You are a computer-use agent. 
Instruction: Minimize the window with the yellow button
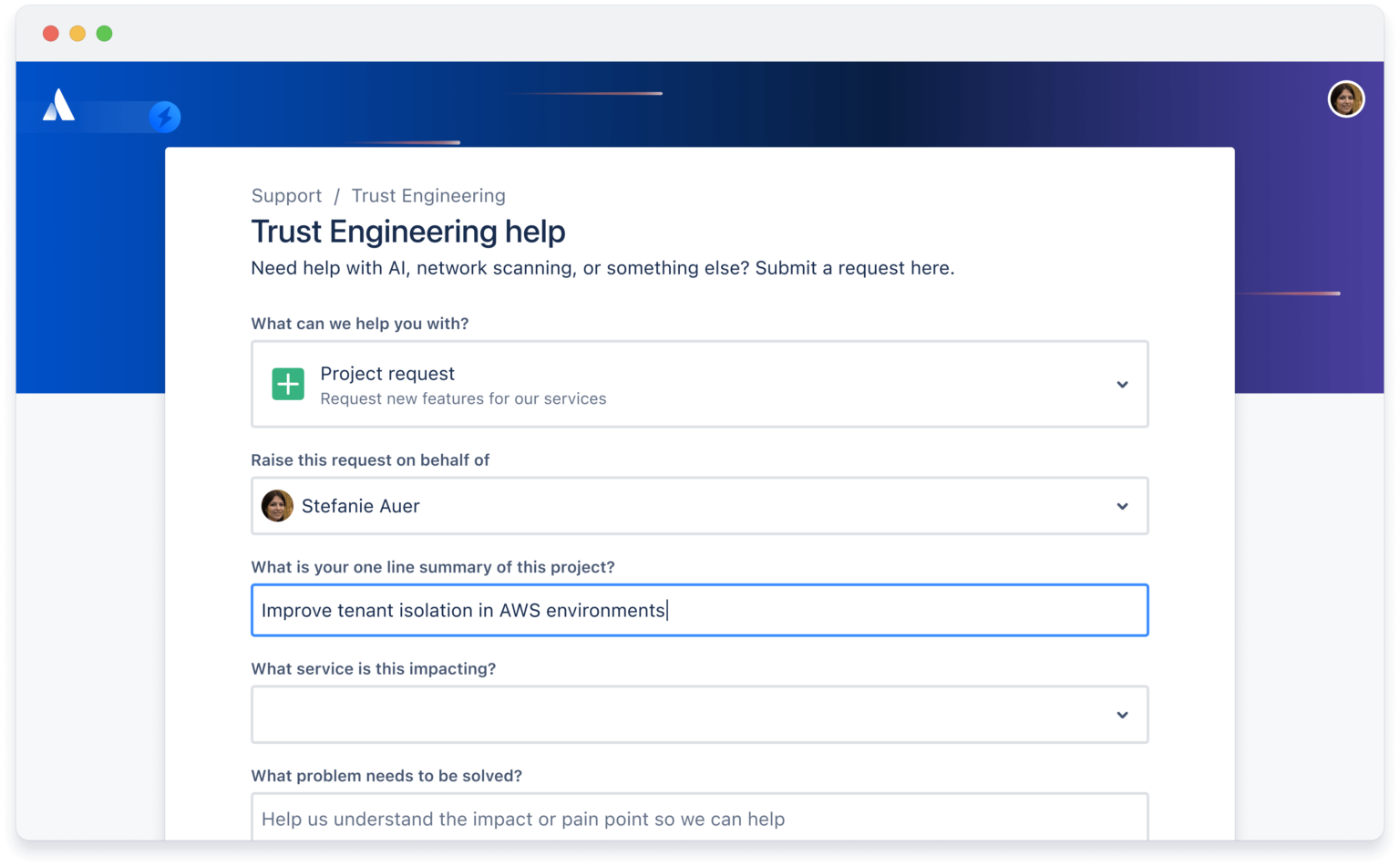coord(77,33)
